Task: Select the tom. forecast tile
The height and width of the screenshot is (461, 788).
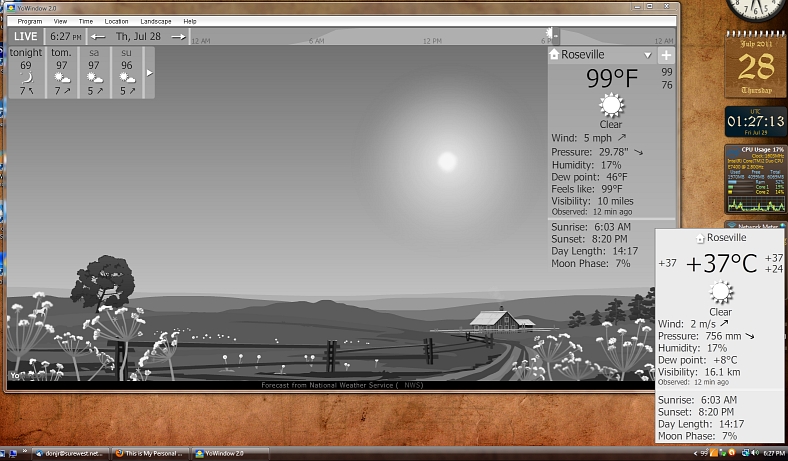Action: pos(62,72)
